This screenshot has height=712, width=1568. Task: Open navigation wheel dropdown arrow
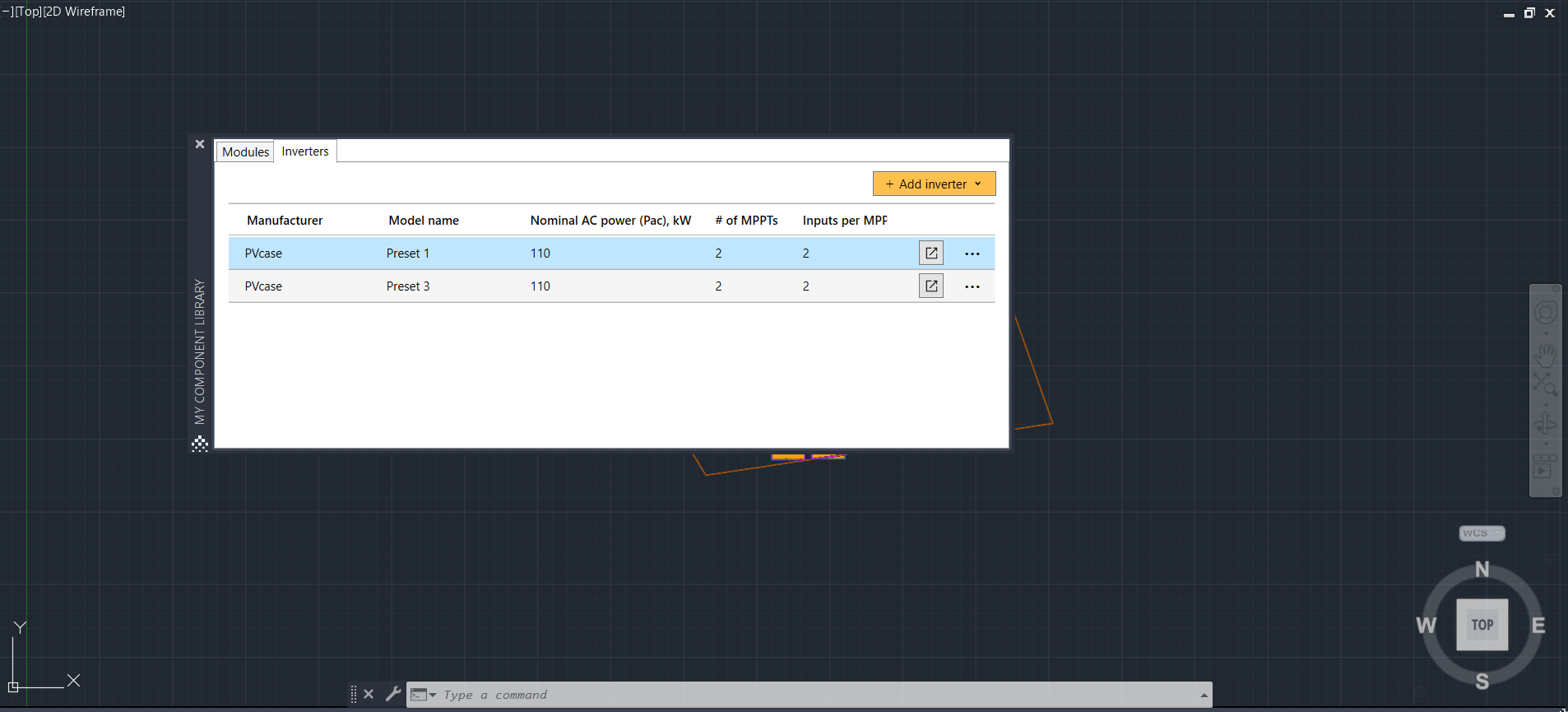pos(1546,333)
